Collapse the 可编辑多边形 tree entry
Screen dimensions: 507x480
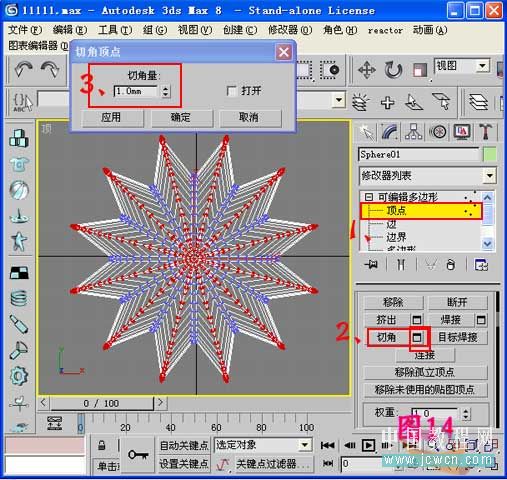pos(369,197)
